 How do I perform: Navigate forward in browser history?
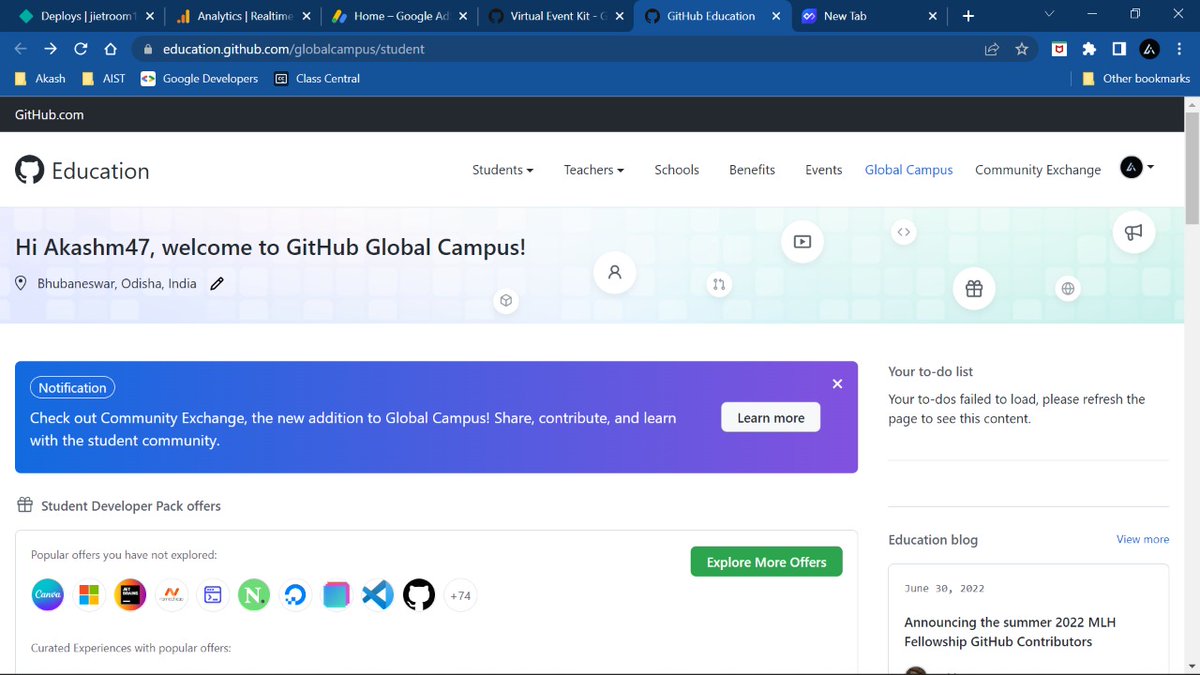point(51,49)
